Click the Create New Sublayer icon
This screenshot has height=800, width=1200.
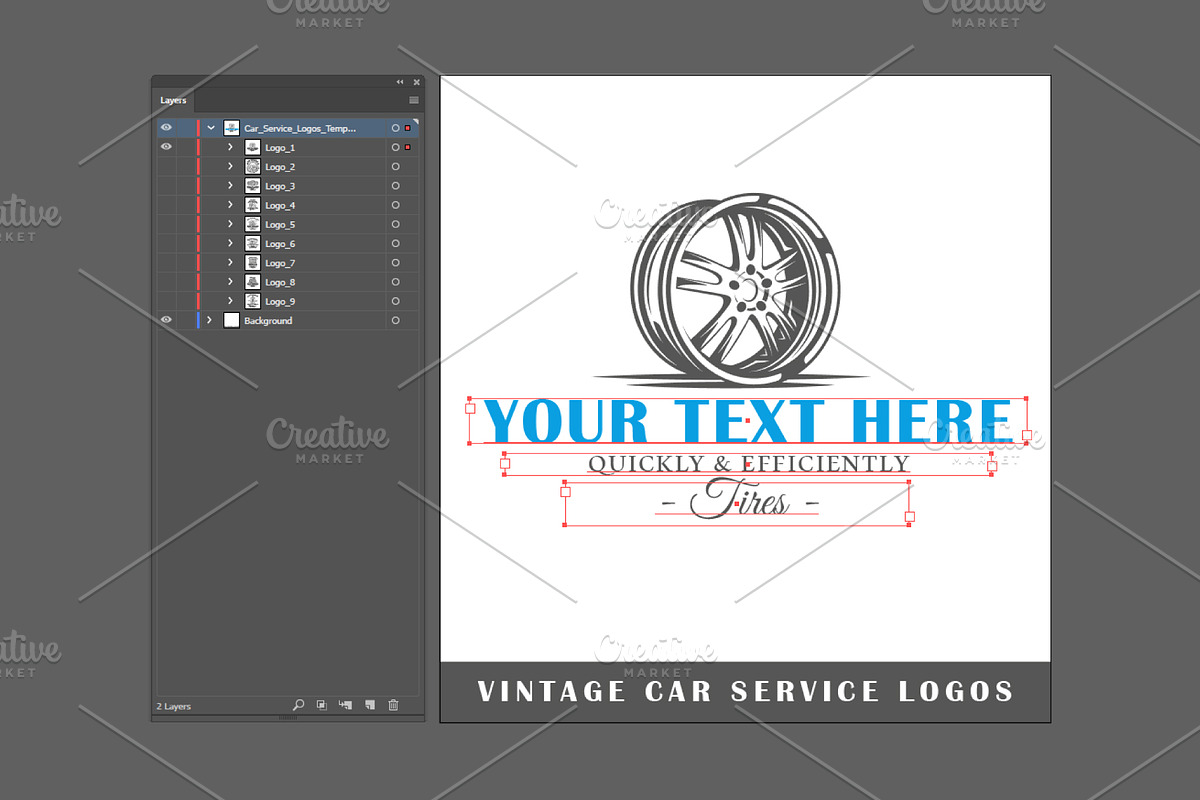(x=346, y=705)
